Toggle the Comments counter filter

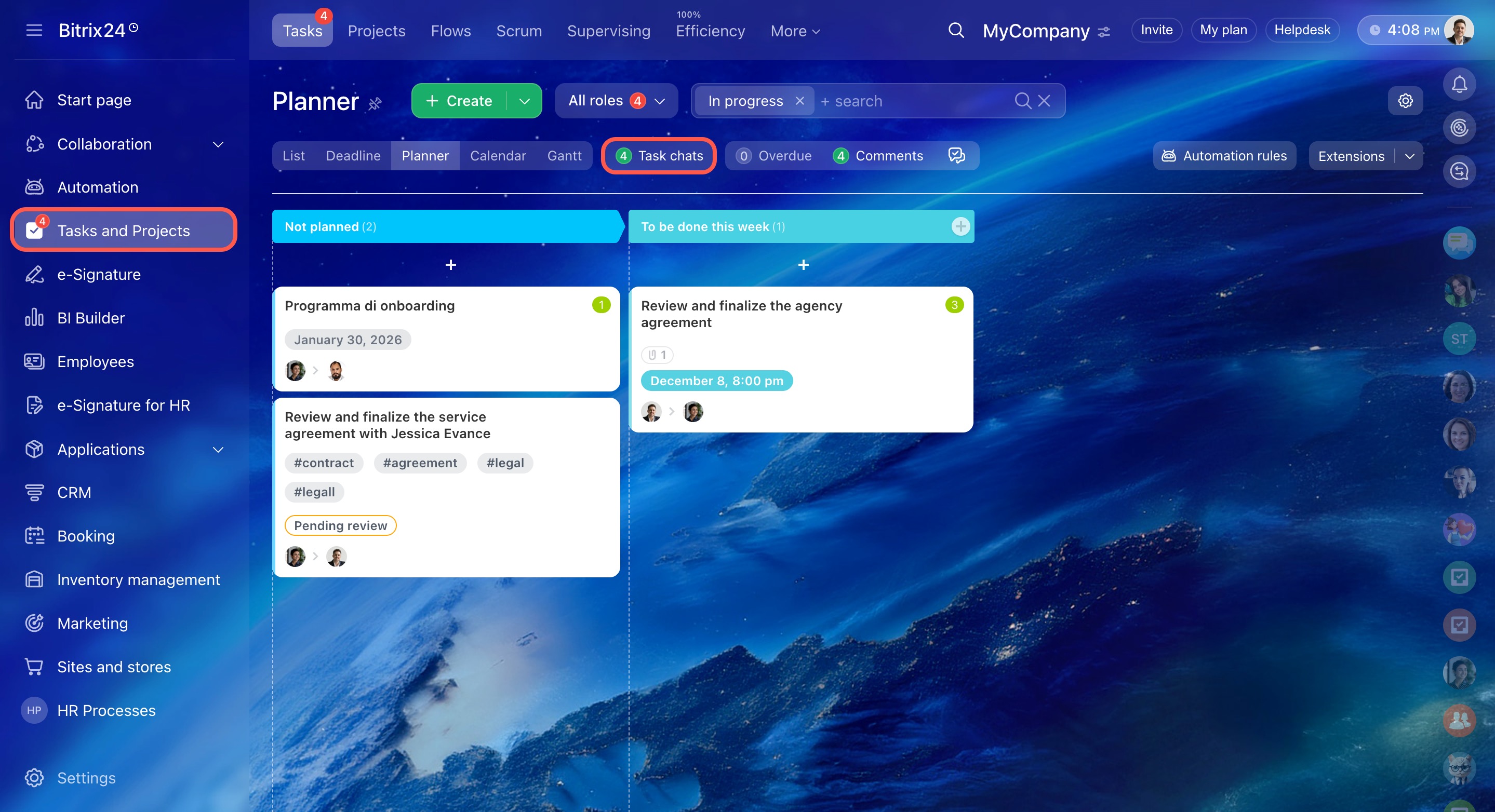tap(878, 155)
